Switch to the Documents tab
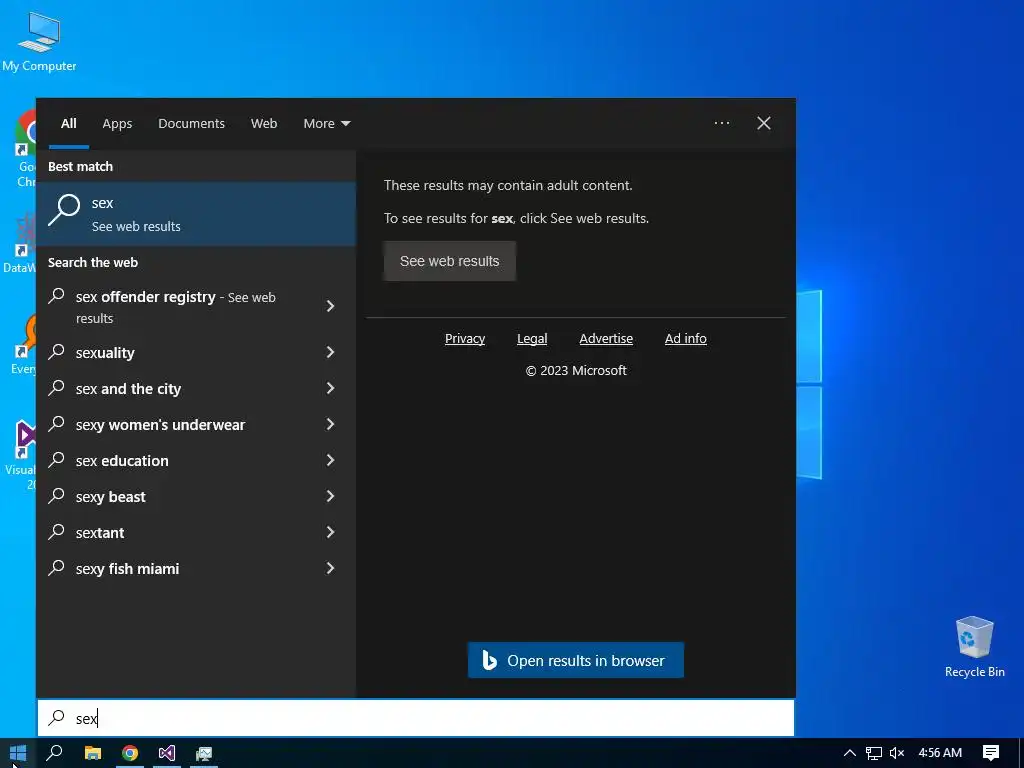Screen dimensions: 1024x768 click(191, 123)
